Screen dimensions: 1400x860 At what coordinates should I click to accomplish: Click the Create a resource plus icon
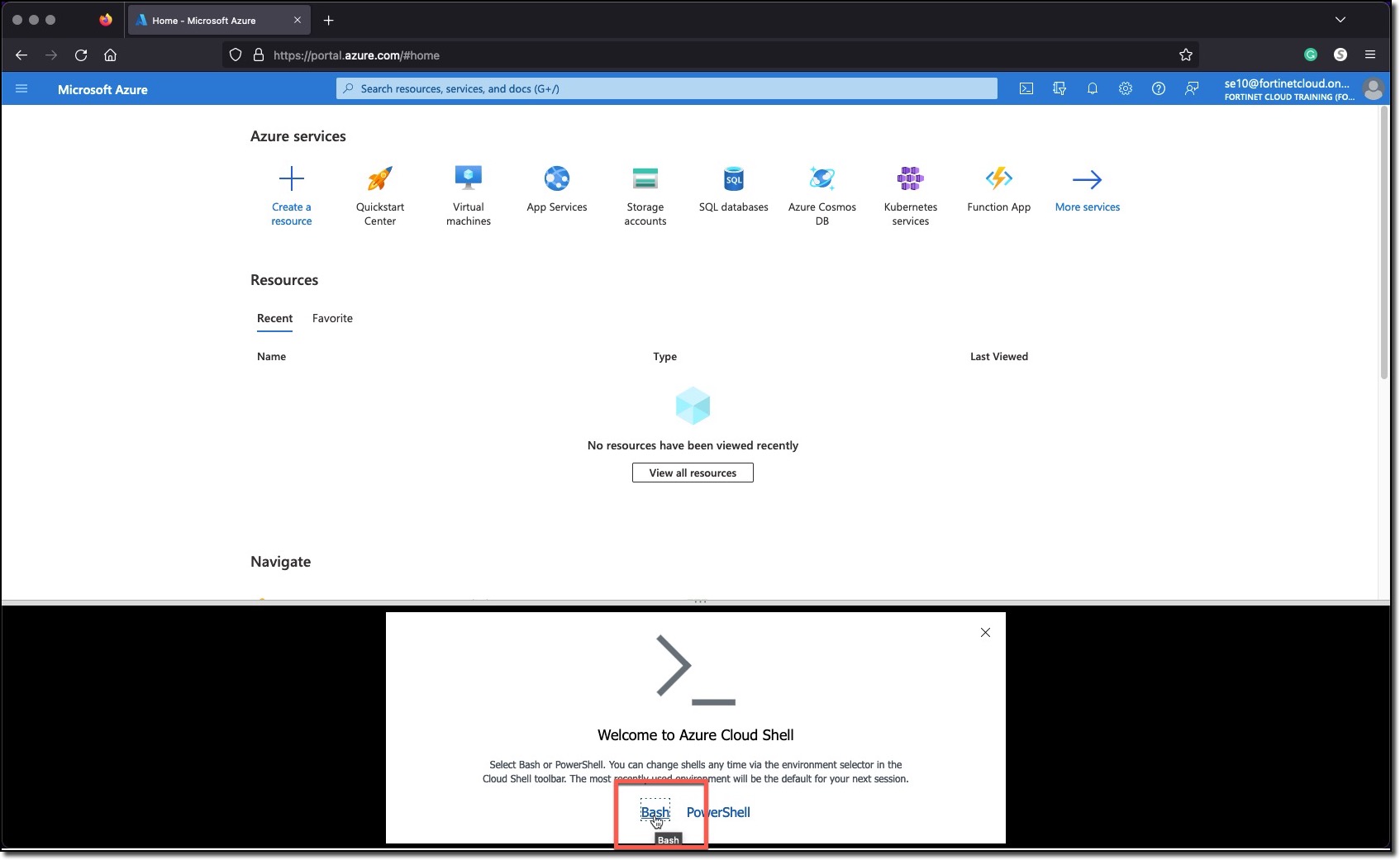coord(292,178)
